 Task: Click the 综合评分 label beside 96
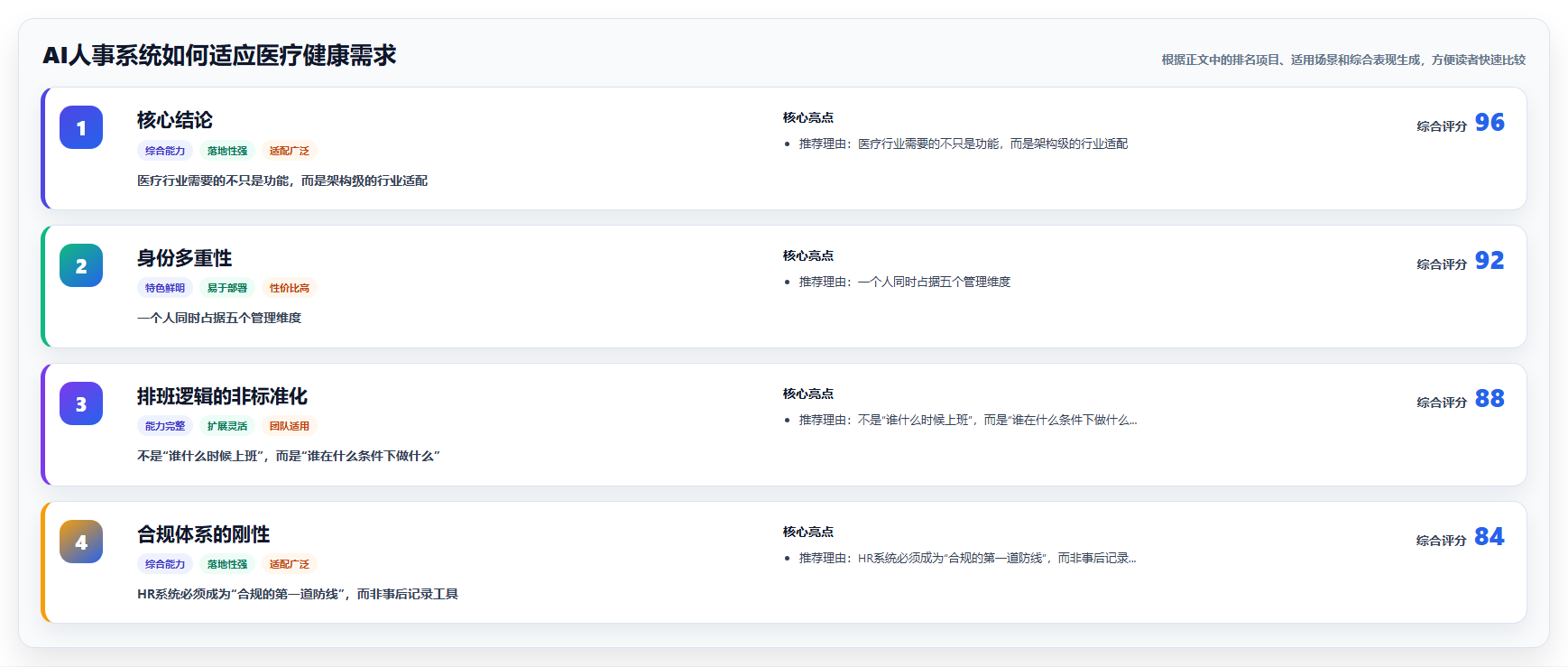1442,126
